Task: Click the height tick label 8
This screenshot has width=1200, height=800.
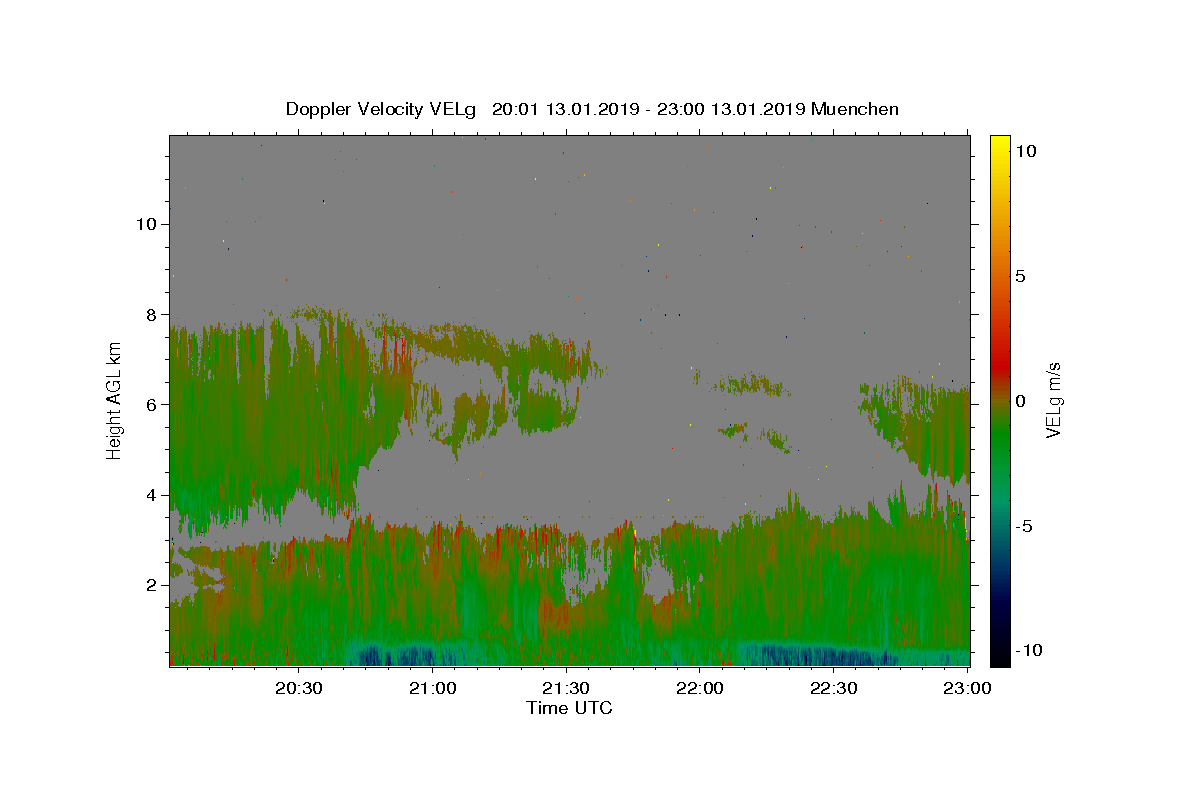Action: pos(153,314)
